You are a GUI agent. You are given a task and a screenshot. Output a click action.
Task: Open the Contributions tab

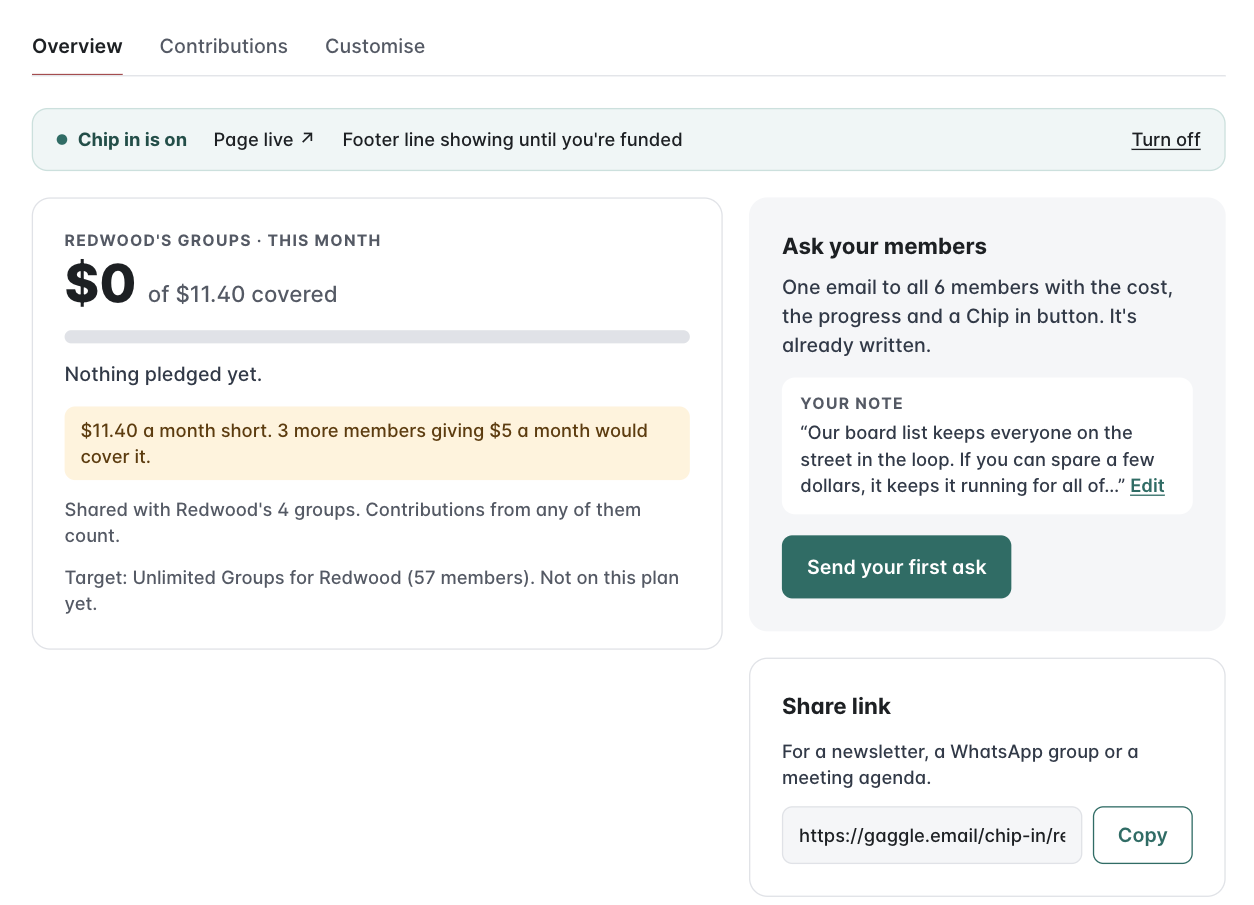pos(224,46)
